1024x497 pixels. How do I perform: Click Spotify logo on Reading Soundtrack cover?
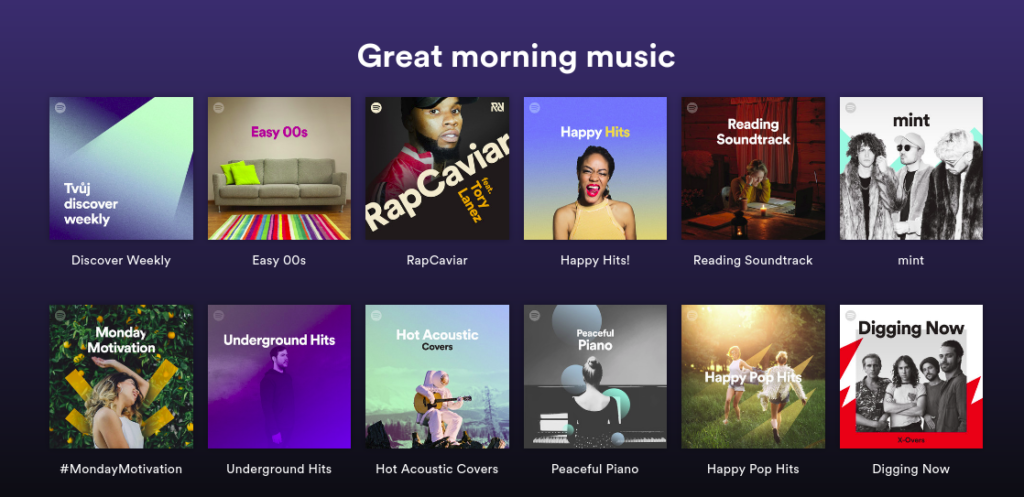click(x=692, y=108)
